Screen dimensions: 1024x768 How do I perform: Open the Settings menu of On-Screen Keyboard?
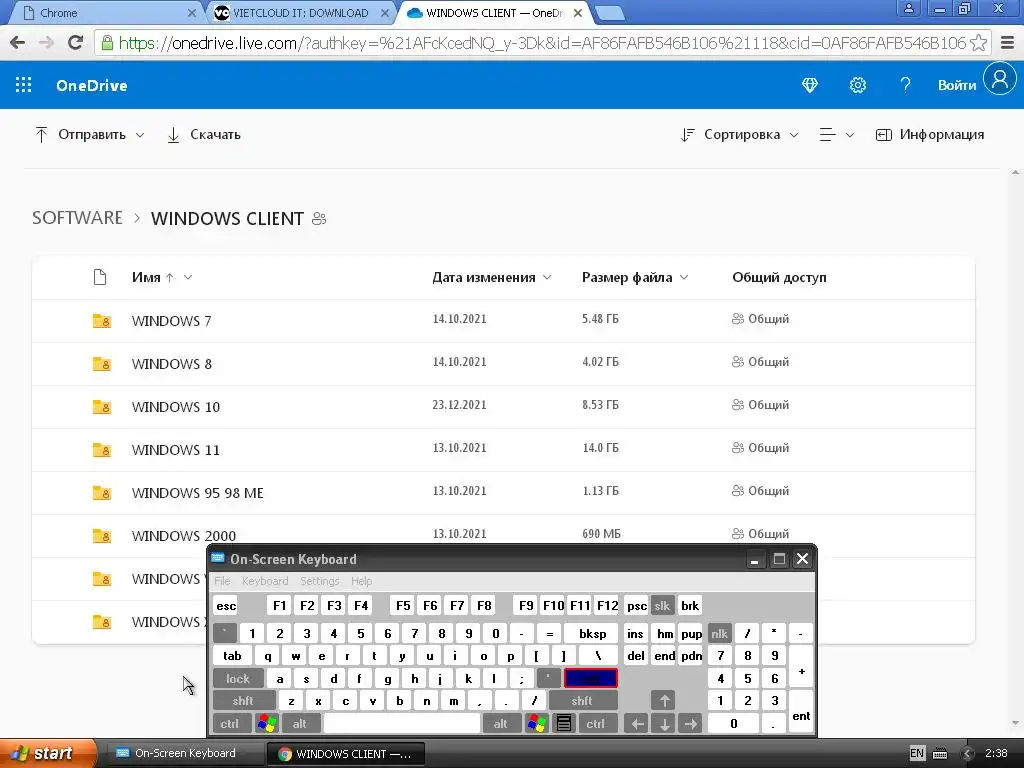[319, 581]
